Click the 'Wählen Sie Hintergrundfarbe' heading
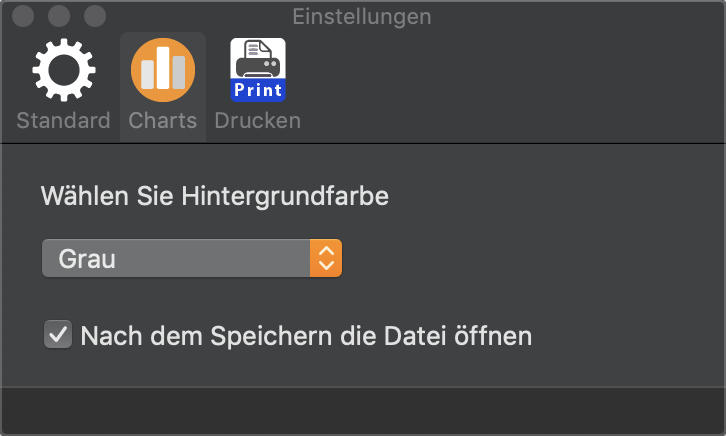The image size is (726, 436). pos(215,196)
